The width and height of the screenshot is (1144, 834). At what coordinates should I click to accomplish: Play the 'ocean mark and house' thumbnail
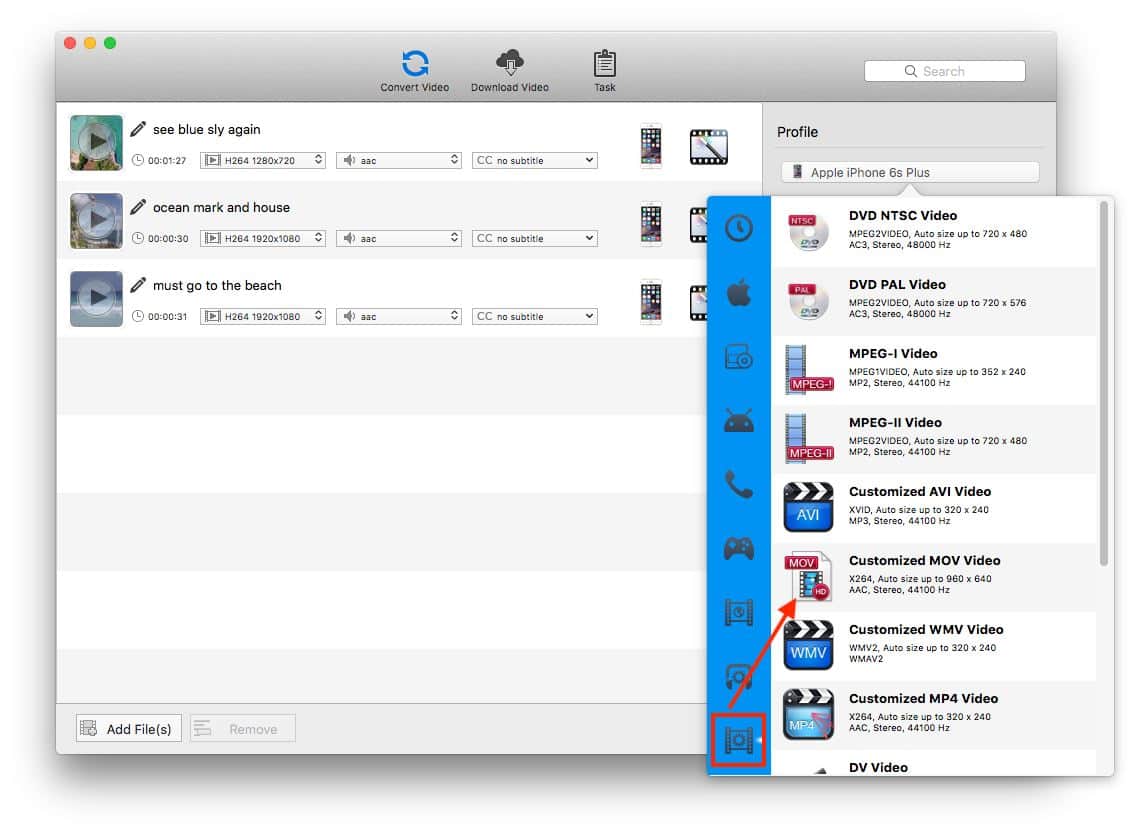(x=96, y=220)
